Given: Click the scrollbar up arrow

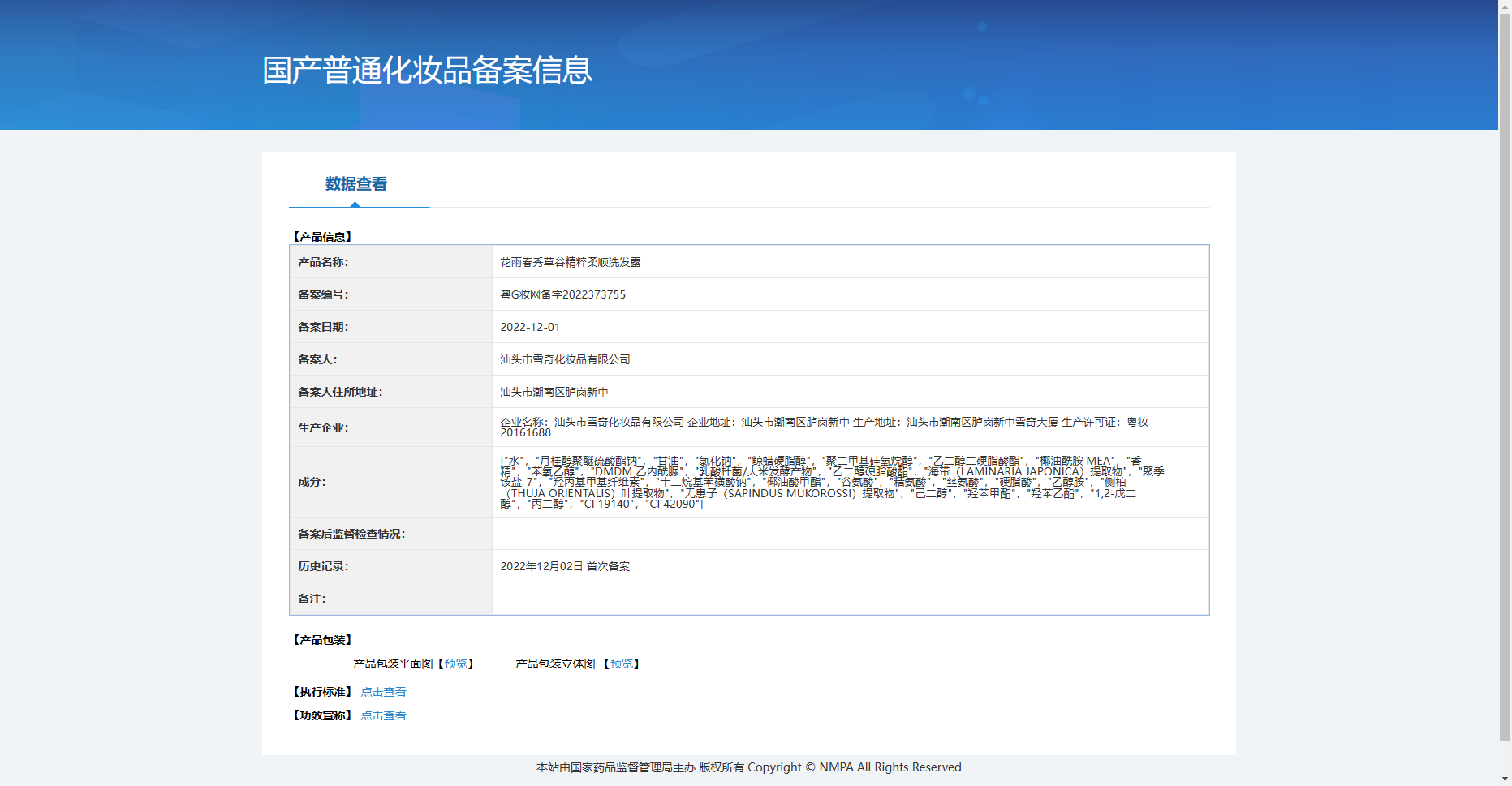Looking at the screenshot, I should [x=1505, y=6].
